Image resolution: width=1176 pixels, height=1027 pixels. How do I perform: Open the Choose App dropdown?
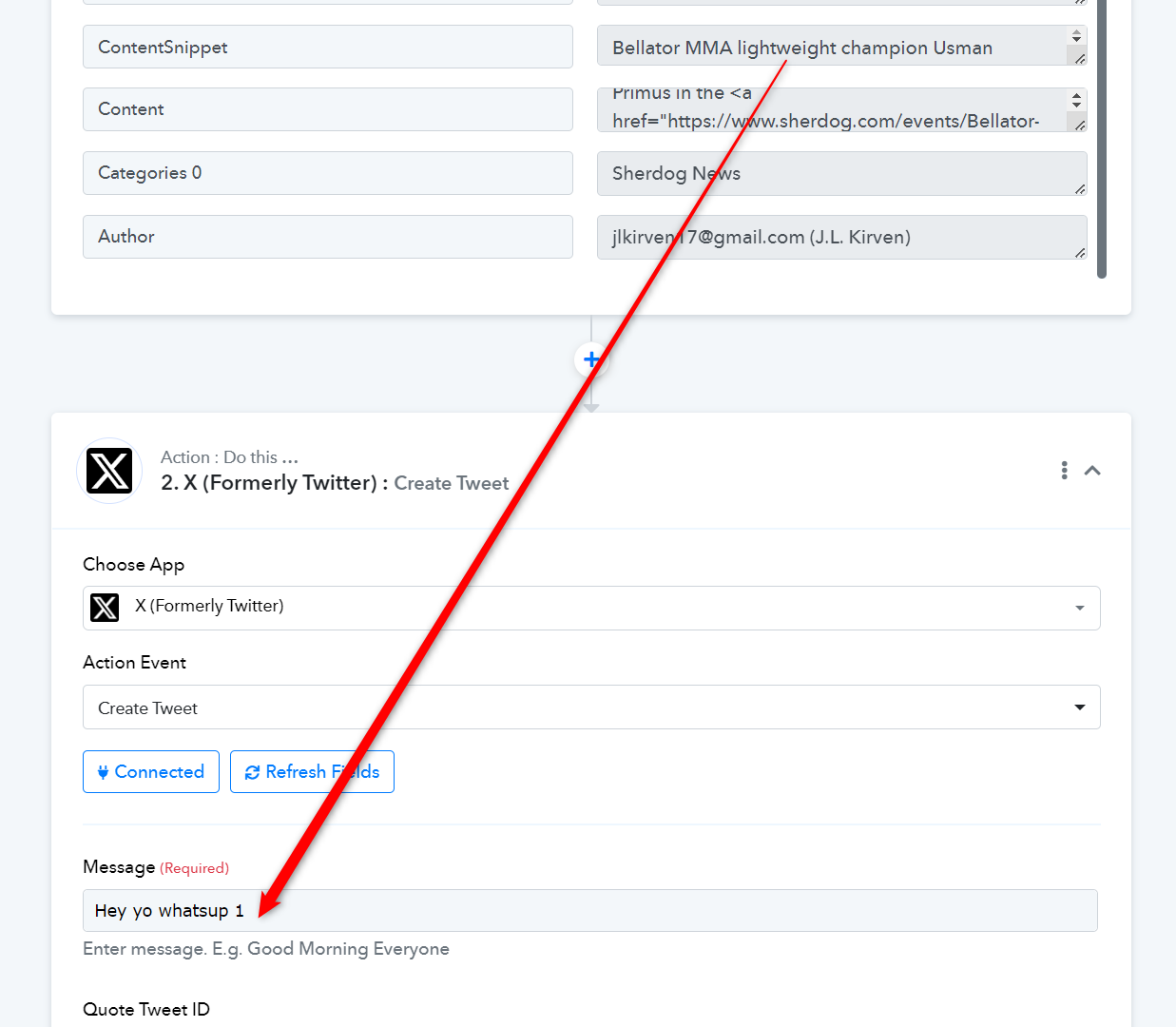[x=590, y=608]
